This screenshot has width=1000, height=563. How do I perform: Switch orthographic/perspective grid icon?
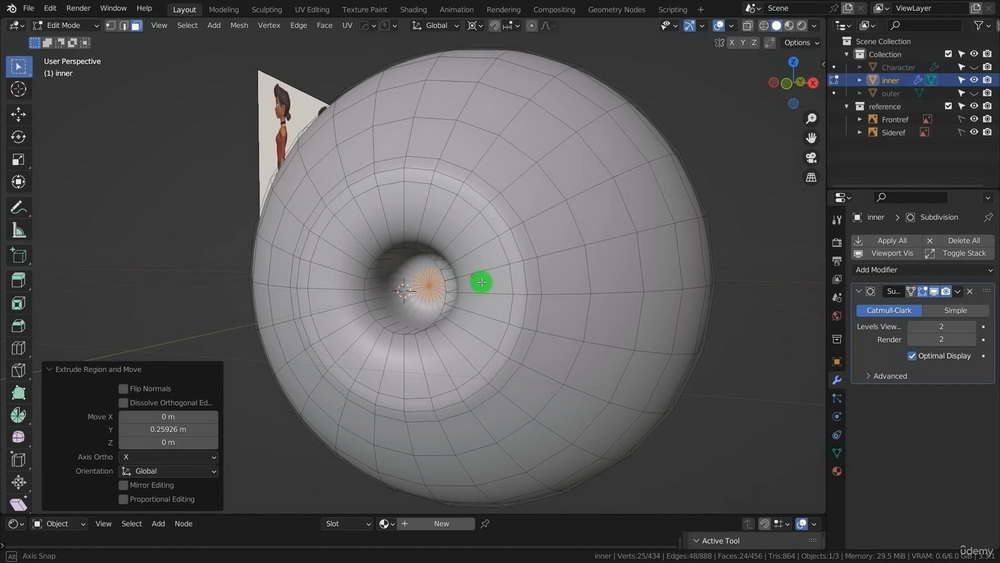(x=811, y=177)
